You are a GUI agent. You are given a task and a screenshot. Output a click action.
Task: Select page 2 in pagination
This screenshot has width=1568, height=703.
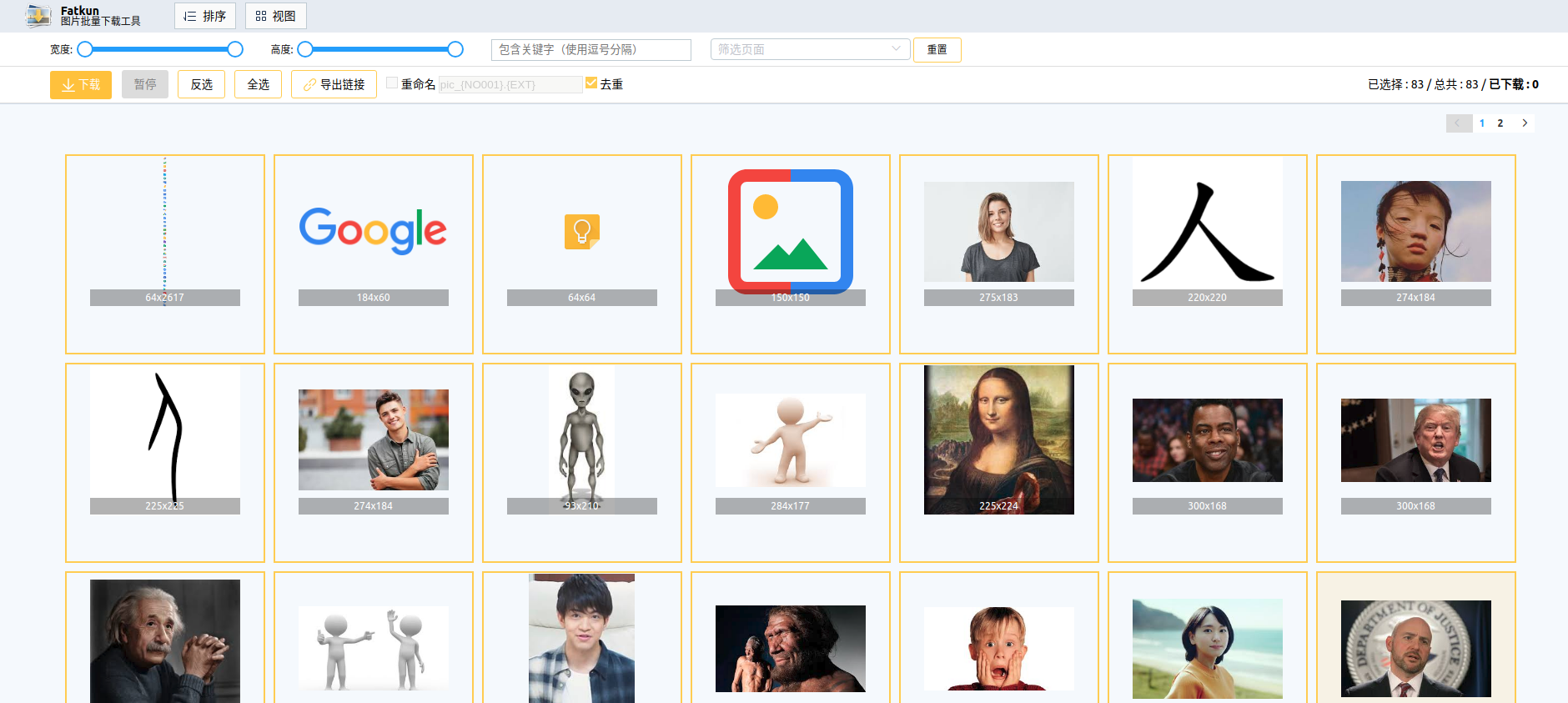coord(1500,123)
